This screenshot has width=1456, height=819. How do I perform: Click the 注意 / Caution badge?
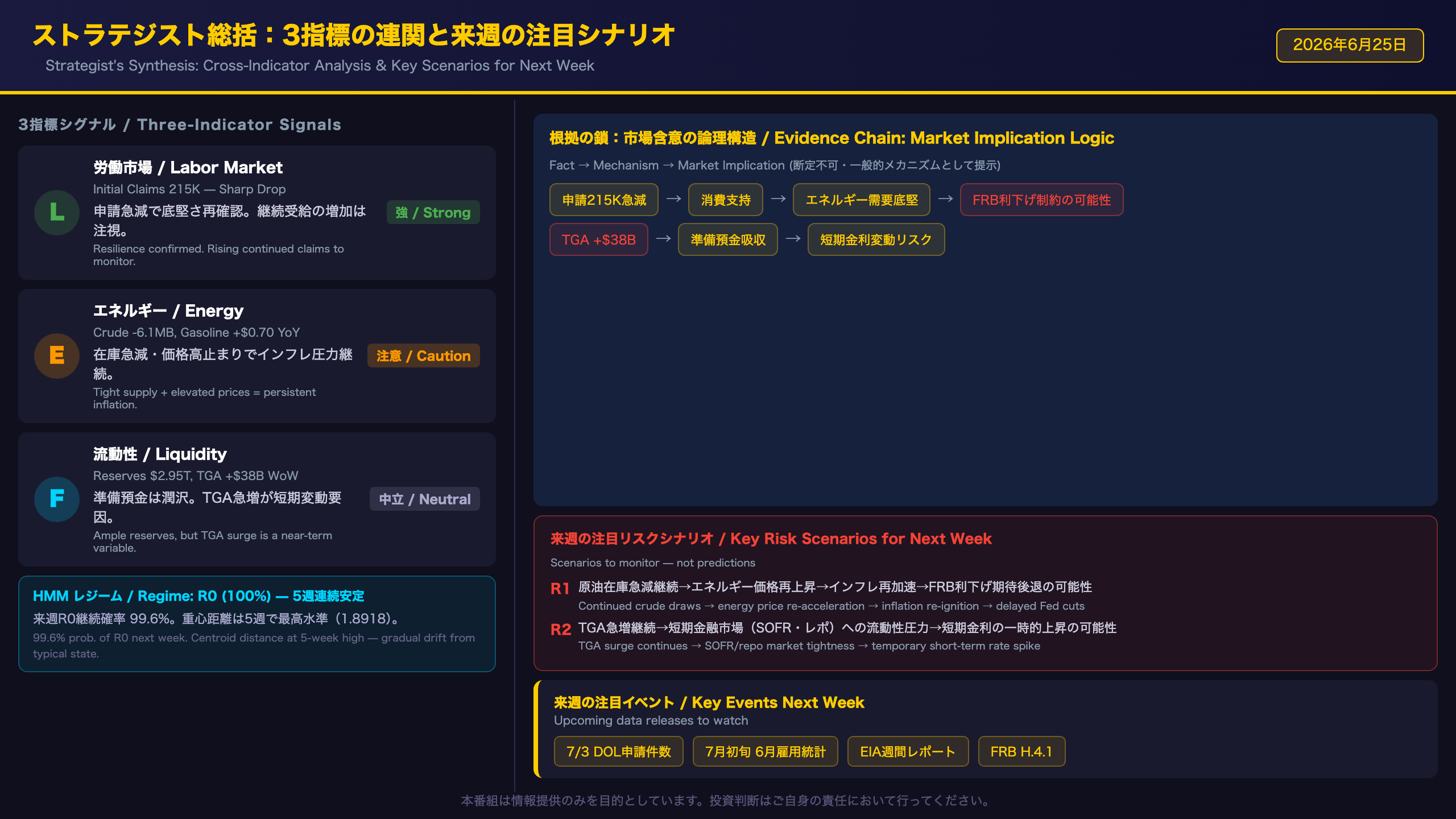point(423,355)
